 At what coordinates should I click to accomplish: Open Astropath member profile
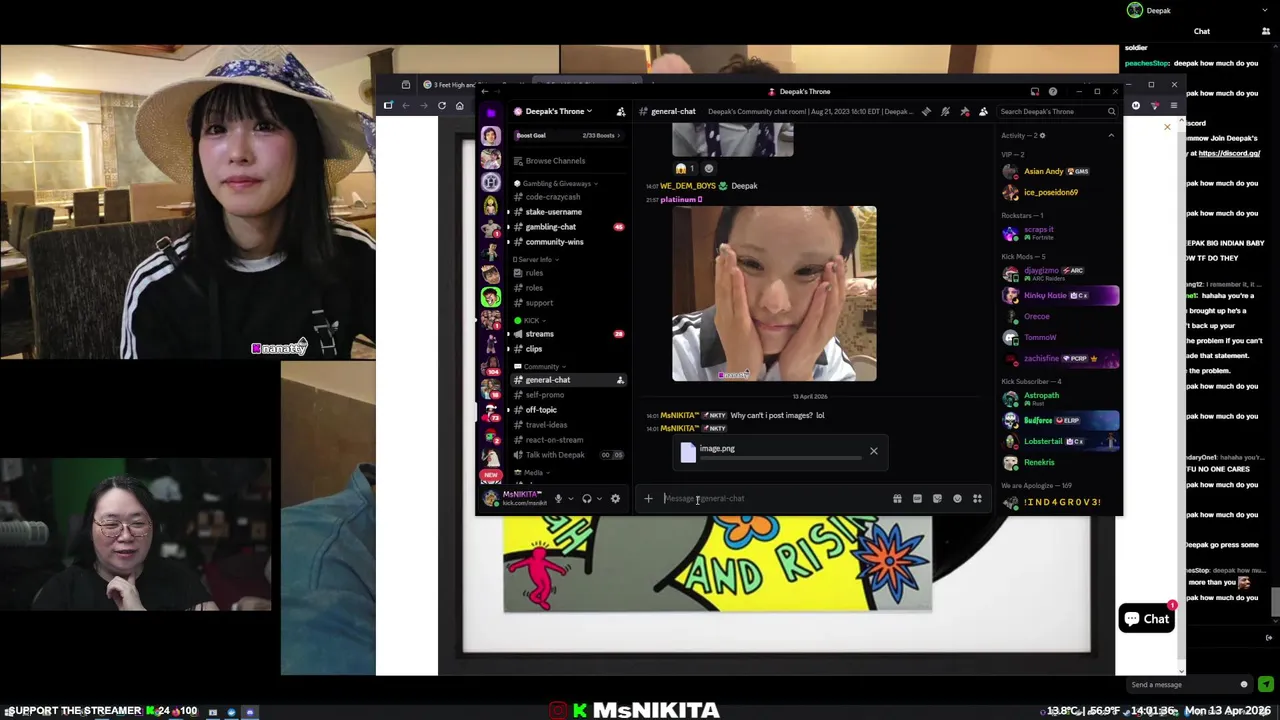(x=1059, y=399)
